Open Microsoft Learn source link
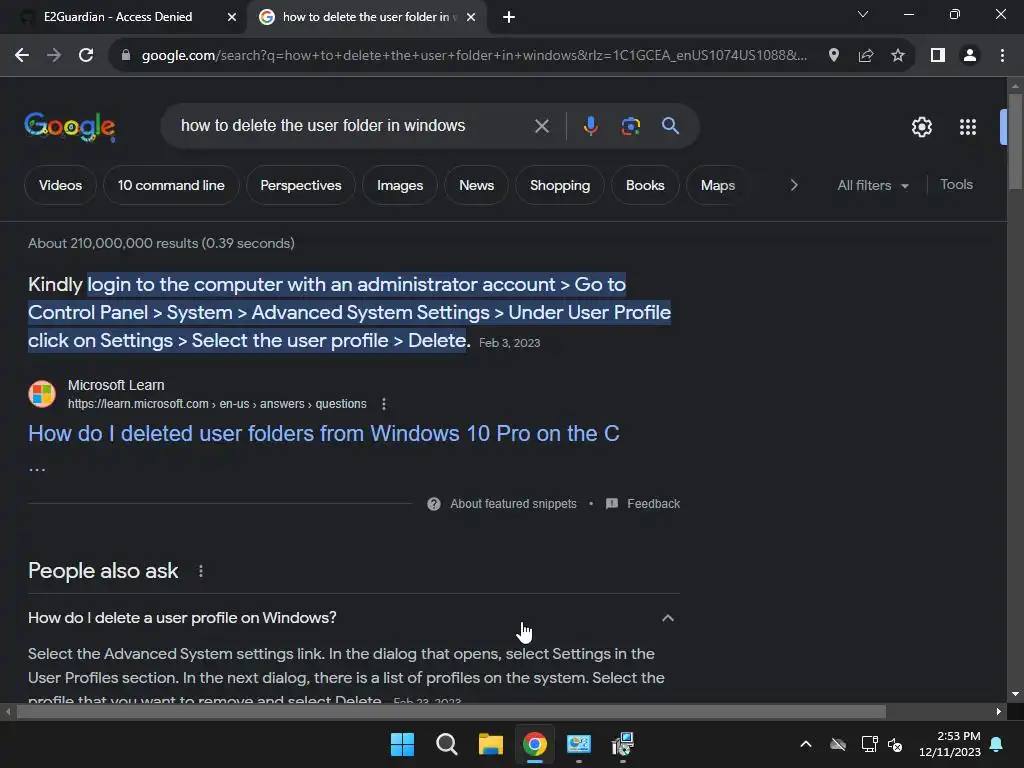 pyautogui.click(x=217, y=404)
